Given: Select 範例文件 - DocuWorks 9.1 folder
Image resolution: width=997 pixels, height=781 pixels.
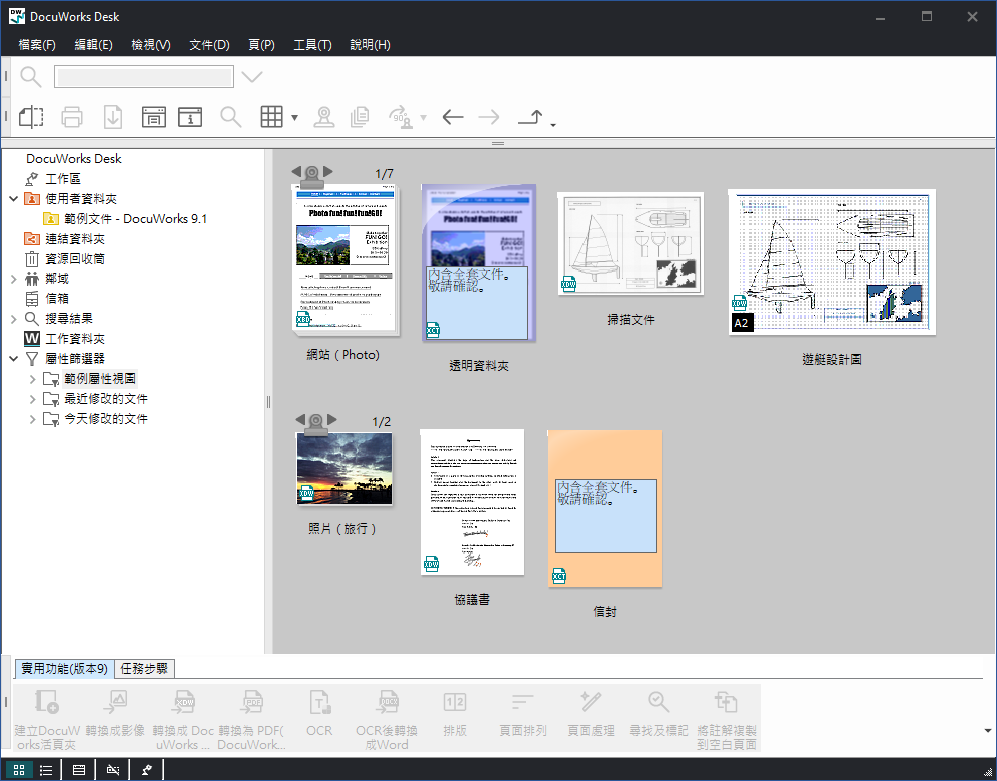Looking at the screenshot, I should [135, 219].
